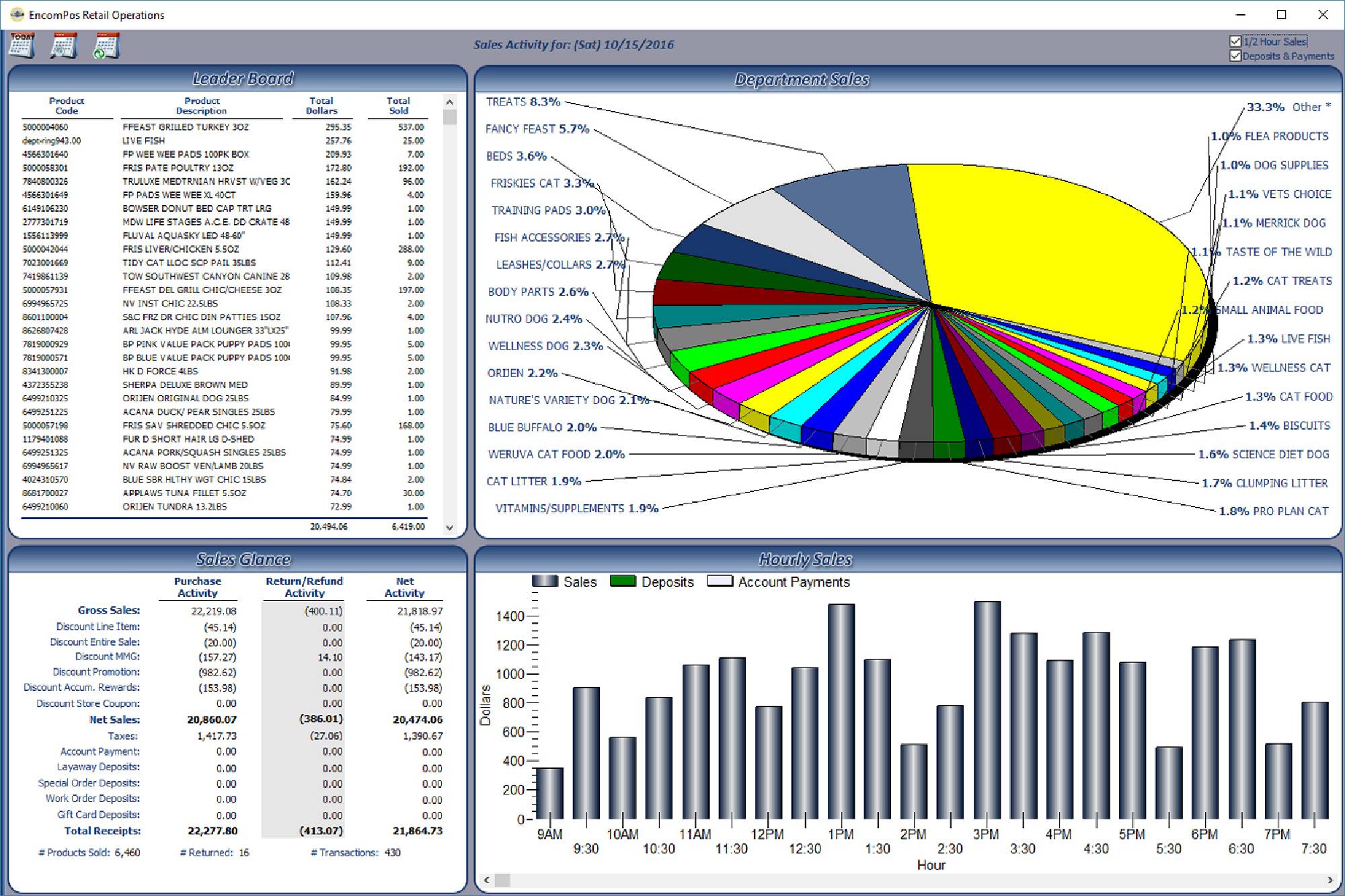Image resolution: width=1345 pixels, height=896 pixels.
Task: Uncheck the Deposits & Payments checkbox
Action: click(1235, 56)
